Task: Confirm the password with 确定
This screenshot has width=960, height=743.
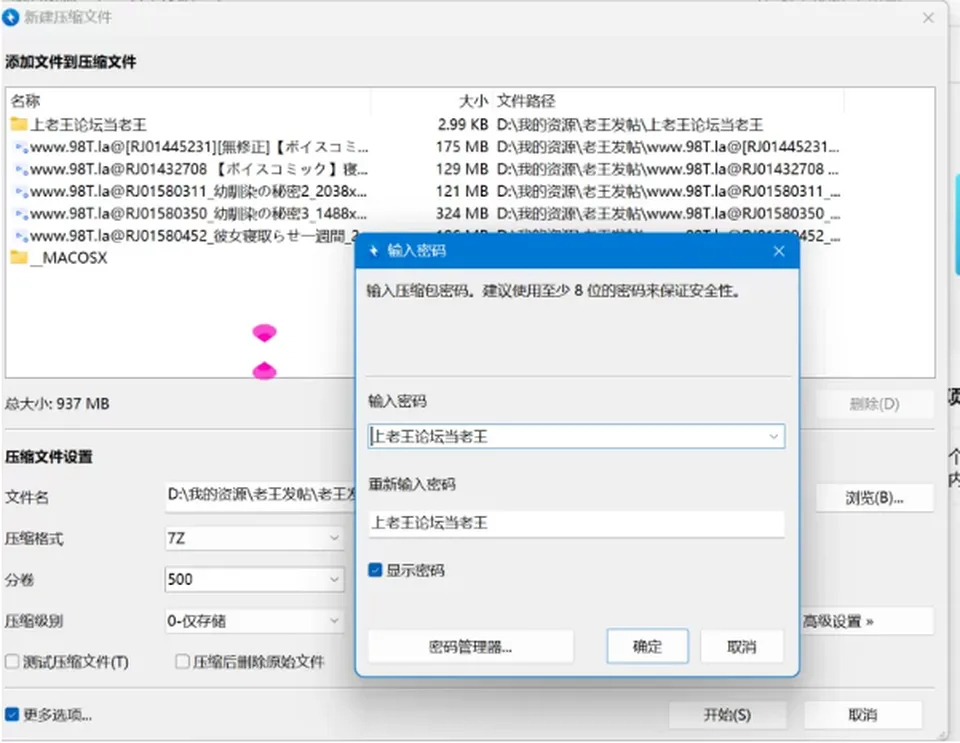Action: (x=647, y=646)
